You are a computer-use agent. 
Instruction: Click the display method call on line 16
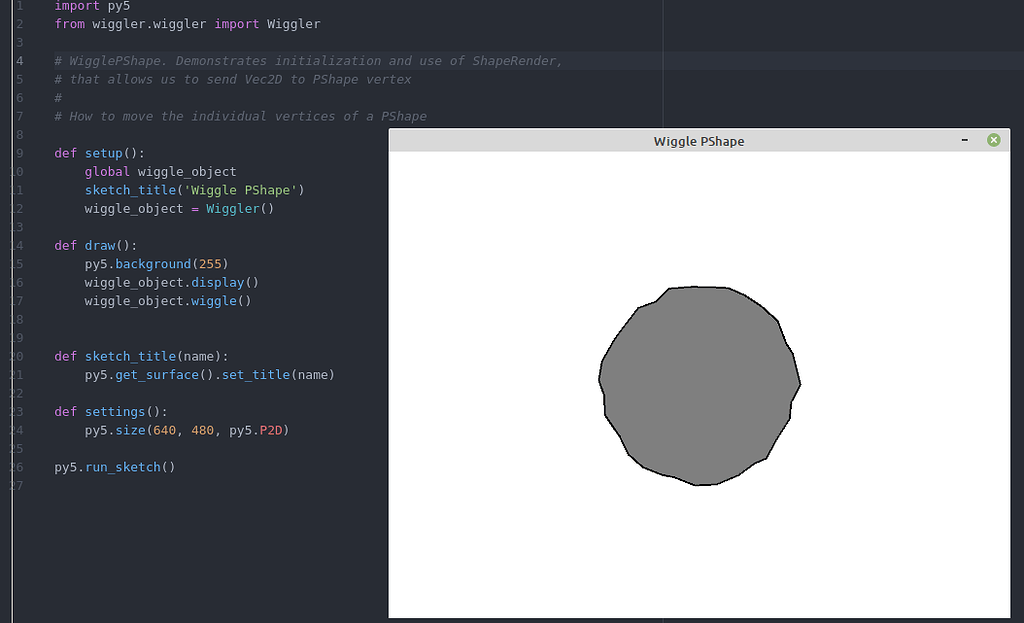pos(217,282)
